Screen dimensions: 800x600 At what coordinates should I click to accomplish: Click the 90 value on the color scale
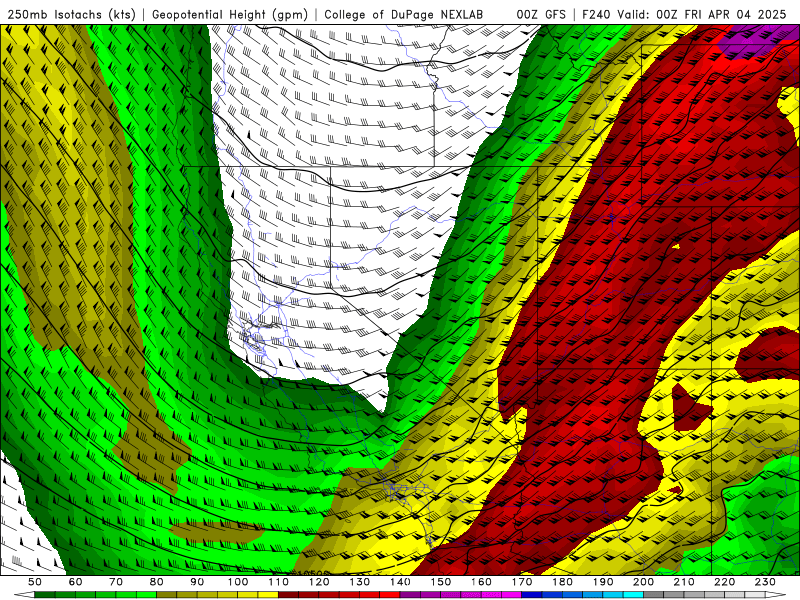(197, 582)
